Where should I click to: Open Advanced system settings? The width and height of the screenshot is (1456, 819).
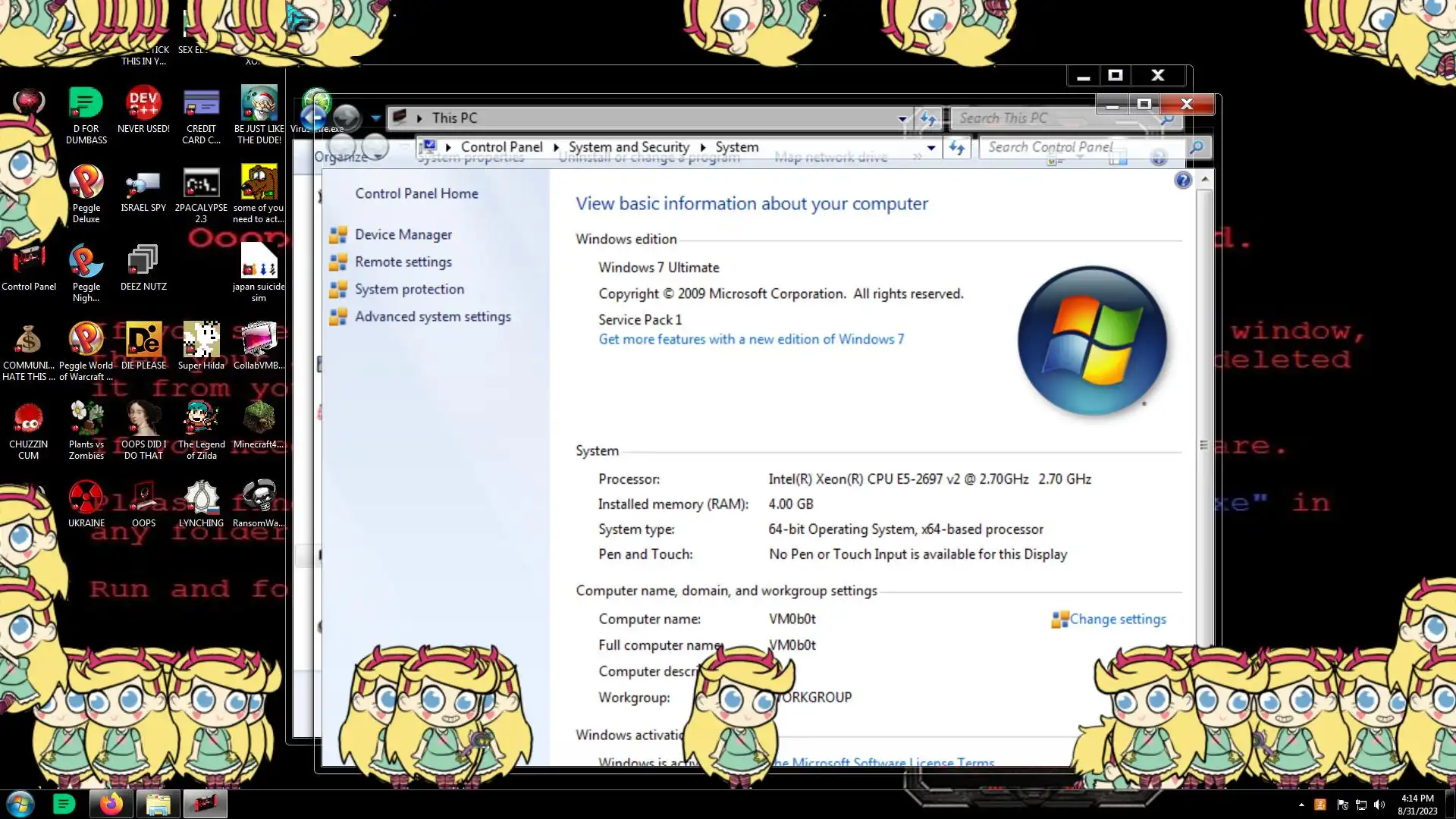(432, 317)
